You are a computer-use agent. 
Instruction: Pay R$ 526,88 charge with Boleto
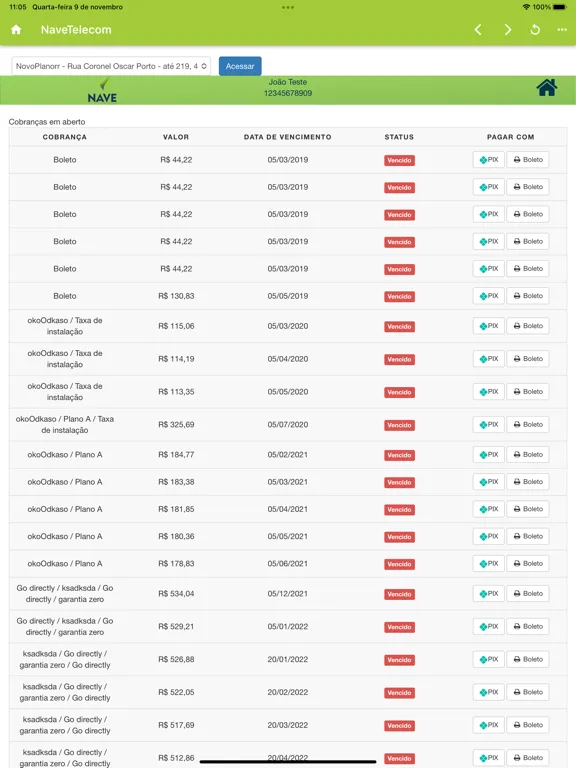[528, 659]
